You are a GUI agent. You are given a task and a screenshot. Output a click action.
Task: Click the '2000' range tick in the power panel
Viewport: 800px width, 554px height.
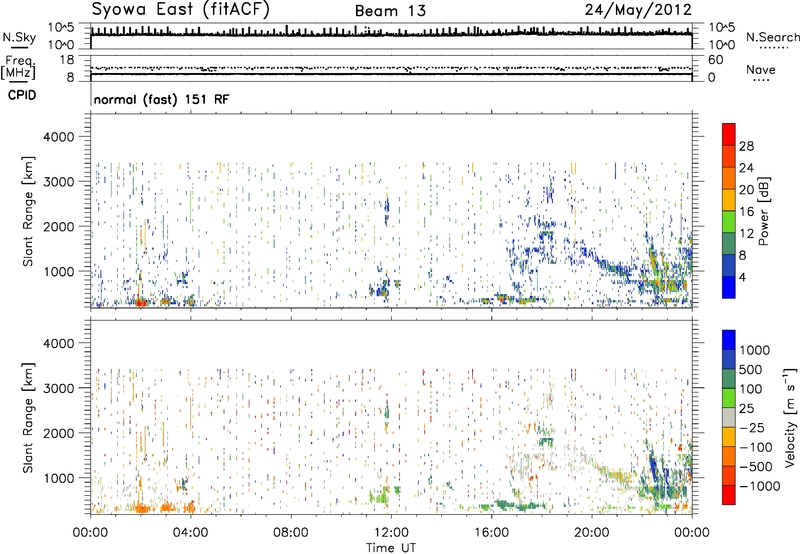(58, 226)
